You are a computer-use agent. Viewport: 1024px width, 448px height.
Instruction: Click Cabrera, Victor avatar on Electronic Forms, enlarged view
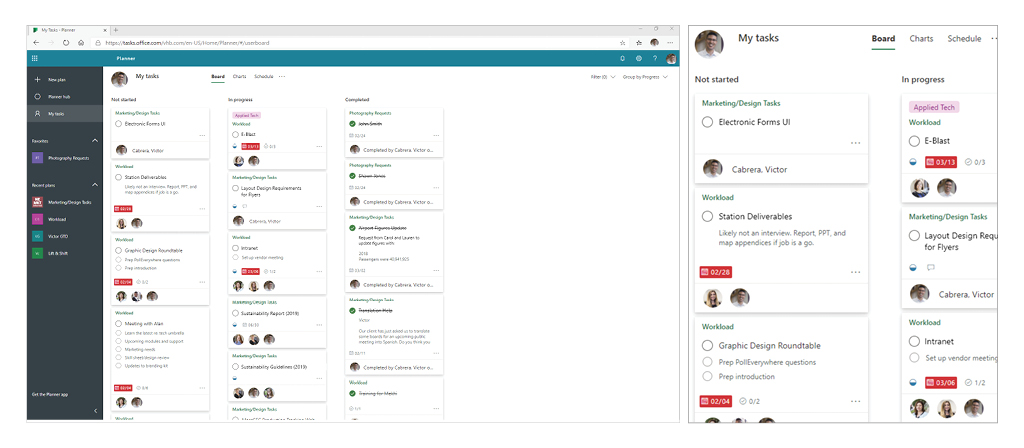coord(712,168)
